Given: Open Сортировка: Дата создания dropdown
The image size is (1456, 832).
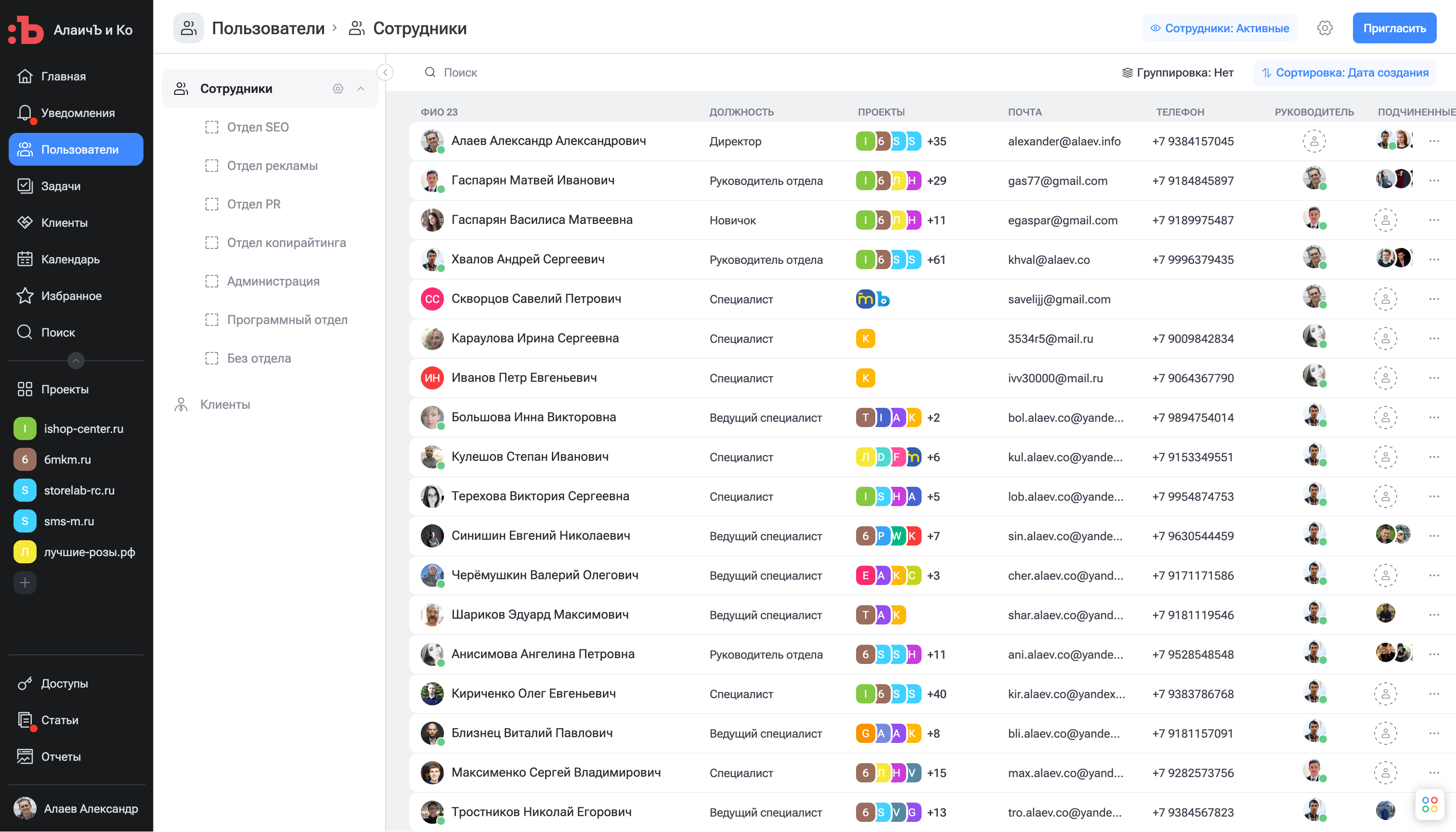Looking at the screenshot, I should pyautogui.click(x=1345, y=73).
